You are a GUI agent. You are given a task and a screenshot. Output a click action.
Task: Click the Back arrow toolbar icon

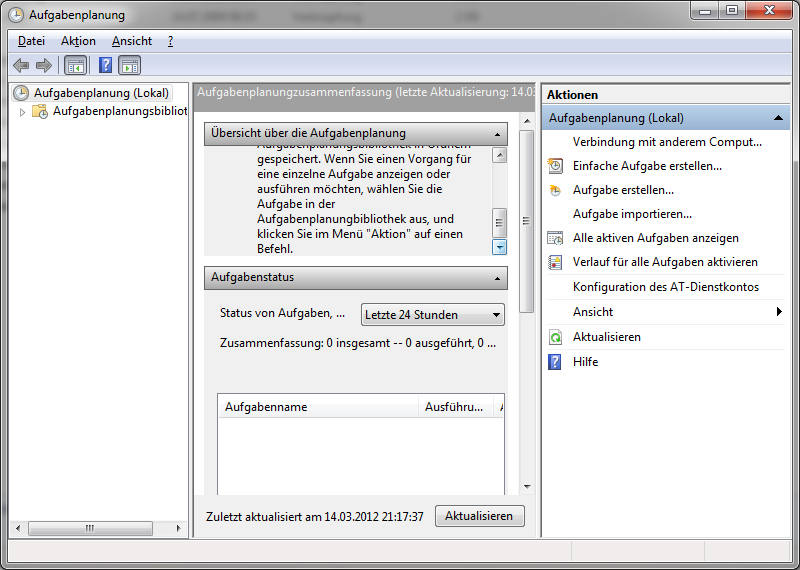click(21, 65)
